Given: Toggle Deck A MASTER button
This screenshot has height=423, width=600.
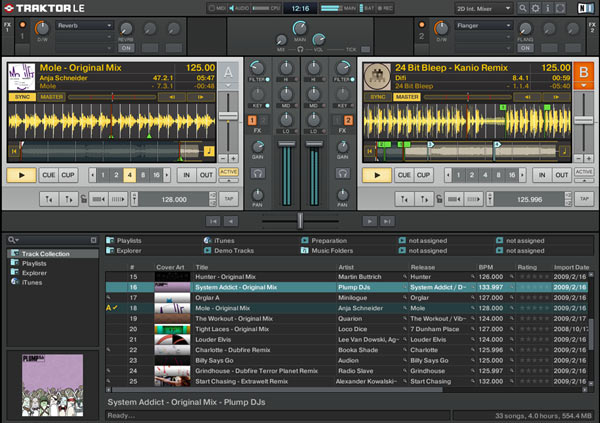Looking at the screenshot, I should [x=52, y=97].
